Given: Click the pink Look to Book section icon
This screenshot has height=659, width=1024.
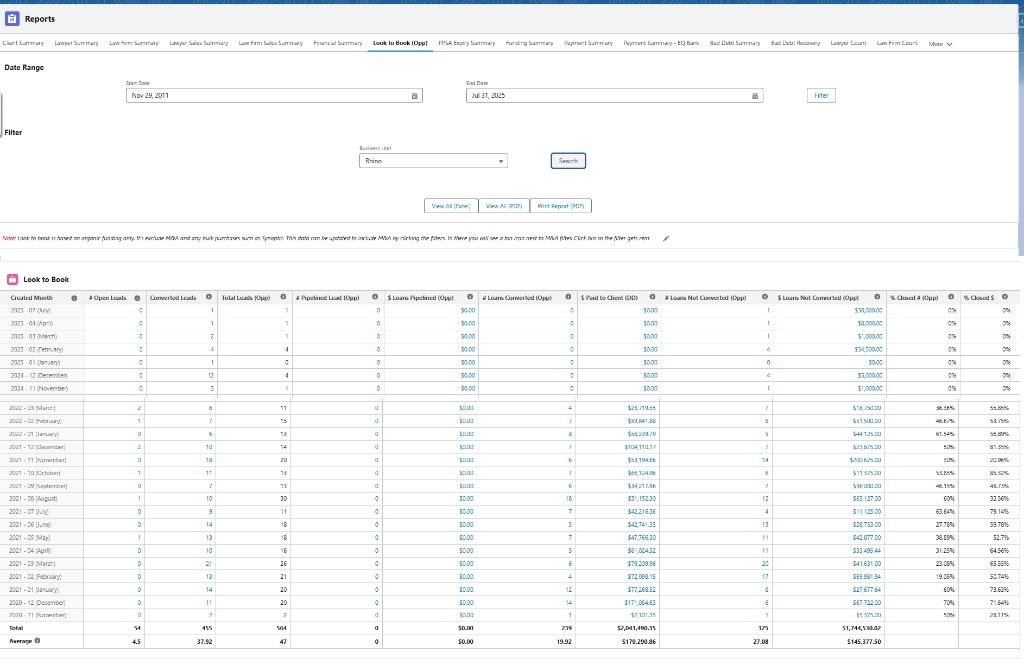Looking at the screenshot, I should pos(12,280).
